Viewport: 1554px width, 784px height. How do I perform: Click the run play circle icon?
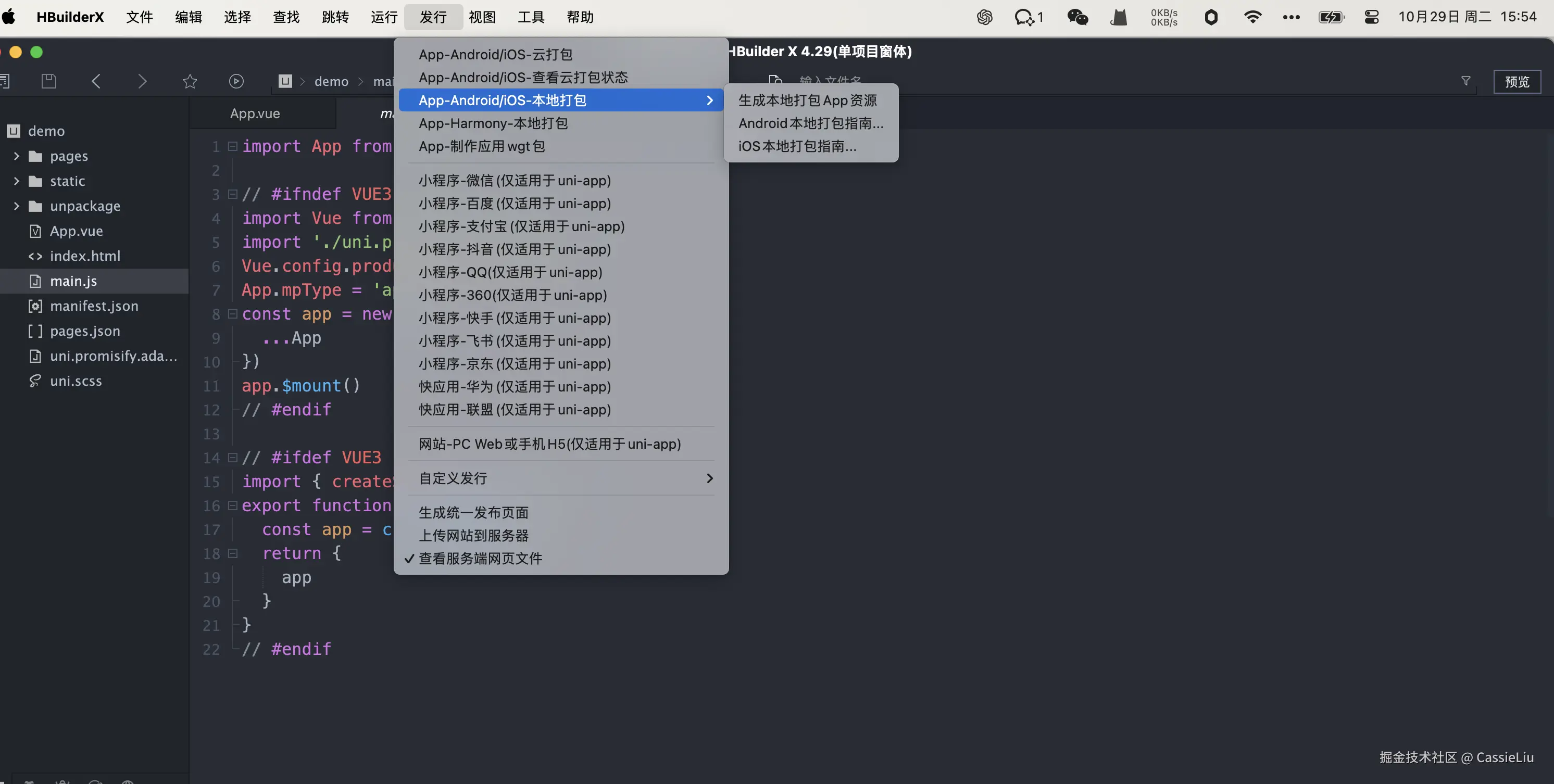[x=236, y=81]
